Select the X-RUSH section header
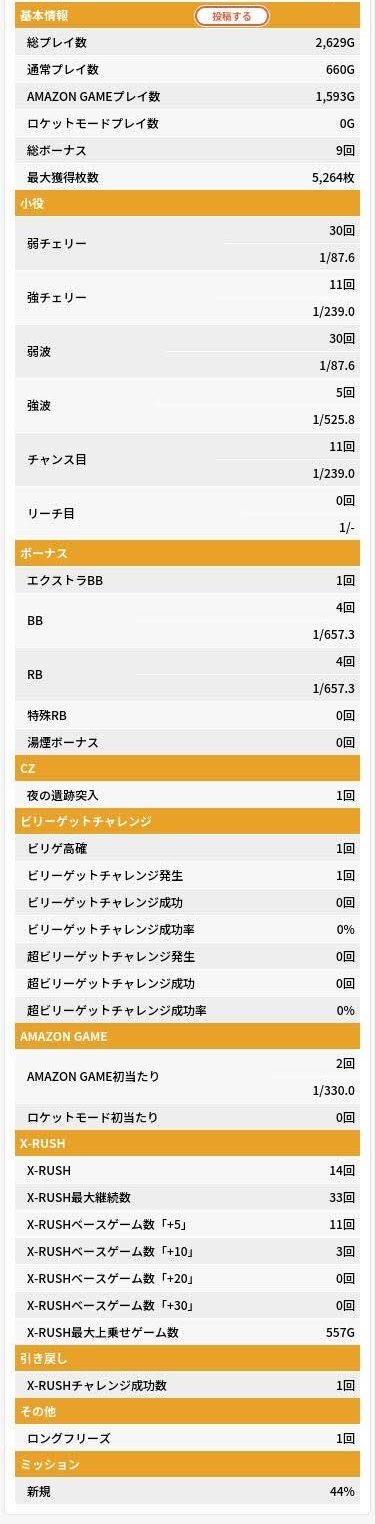375x1524 pixels. pyautogui.click(x=187, y=1143)
